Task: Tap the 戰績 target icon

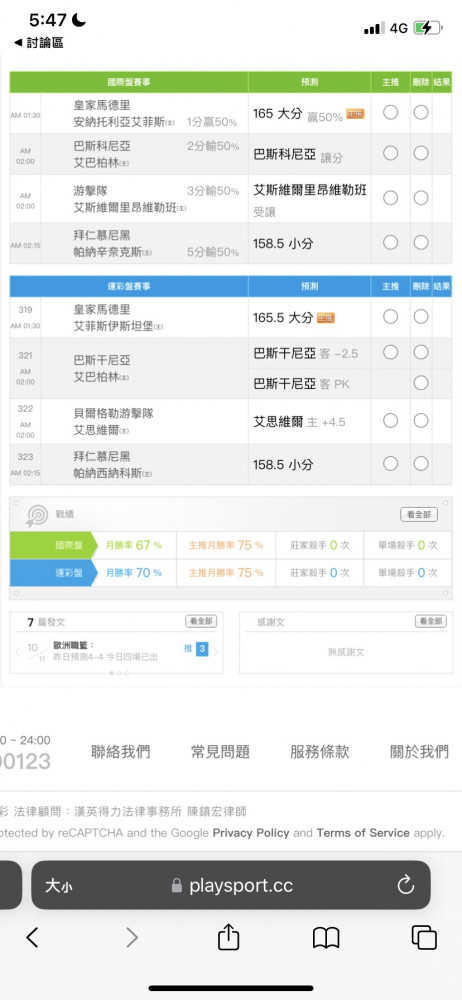Action: coord(37,515)
